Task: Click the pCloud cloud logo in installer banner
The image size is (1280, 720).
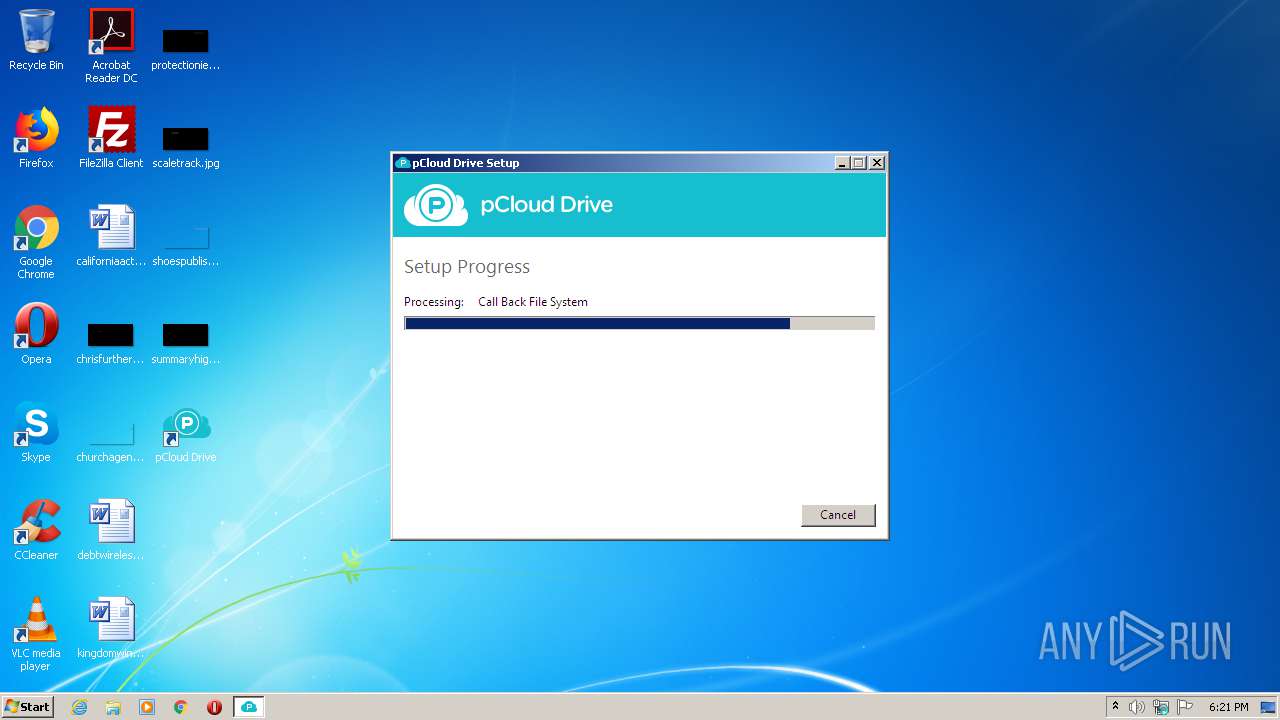Action: click(436, 205)
